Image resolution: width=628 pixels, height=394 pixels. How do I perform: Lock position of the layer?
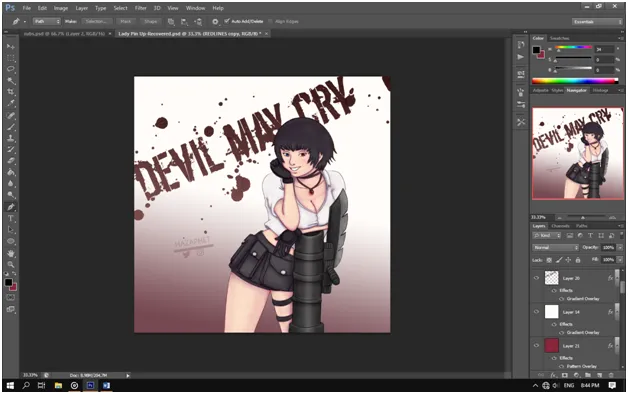click(x=568, y=260)
